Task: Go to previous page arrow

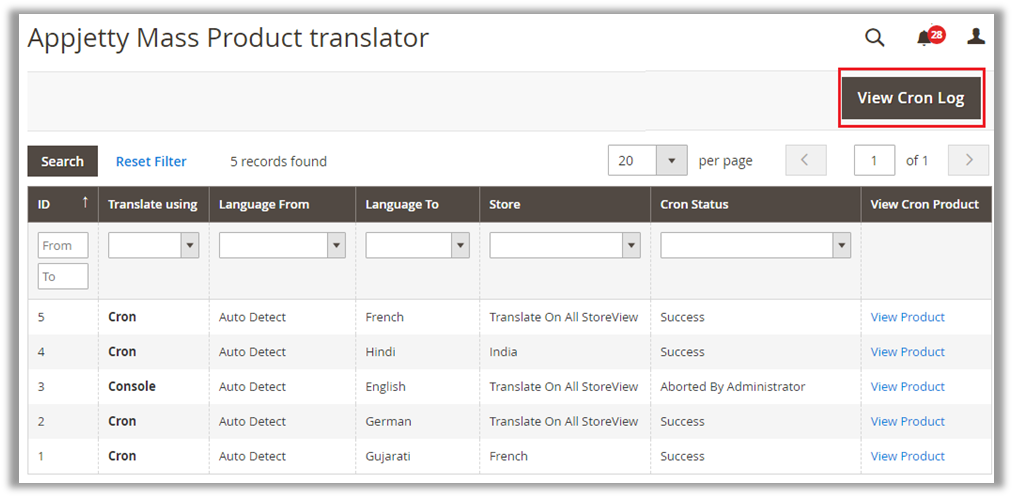Action: pos(806,161)
